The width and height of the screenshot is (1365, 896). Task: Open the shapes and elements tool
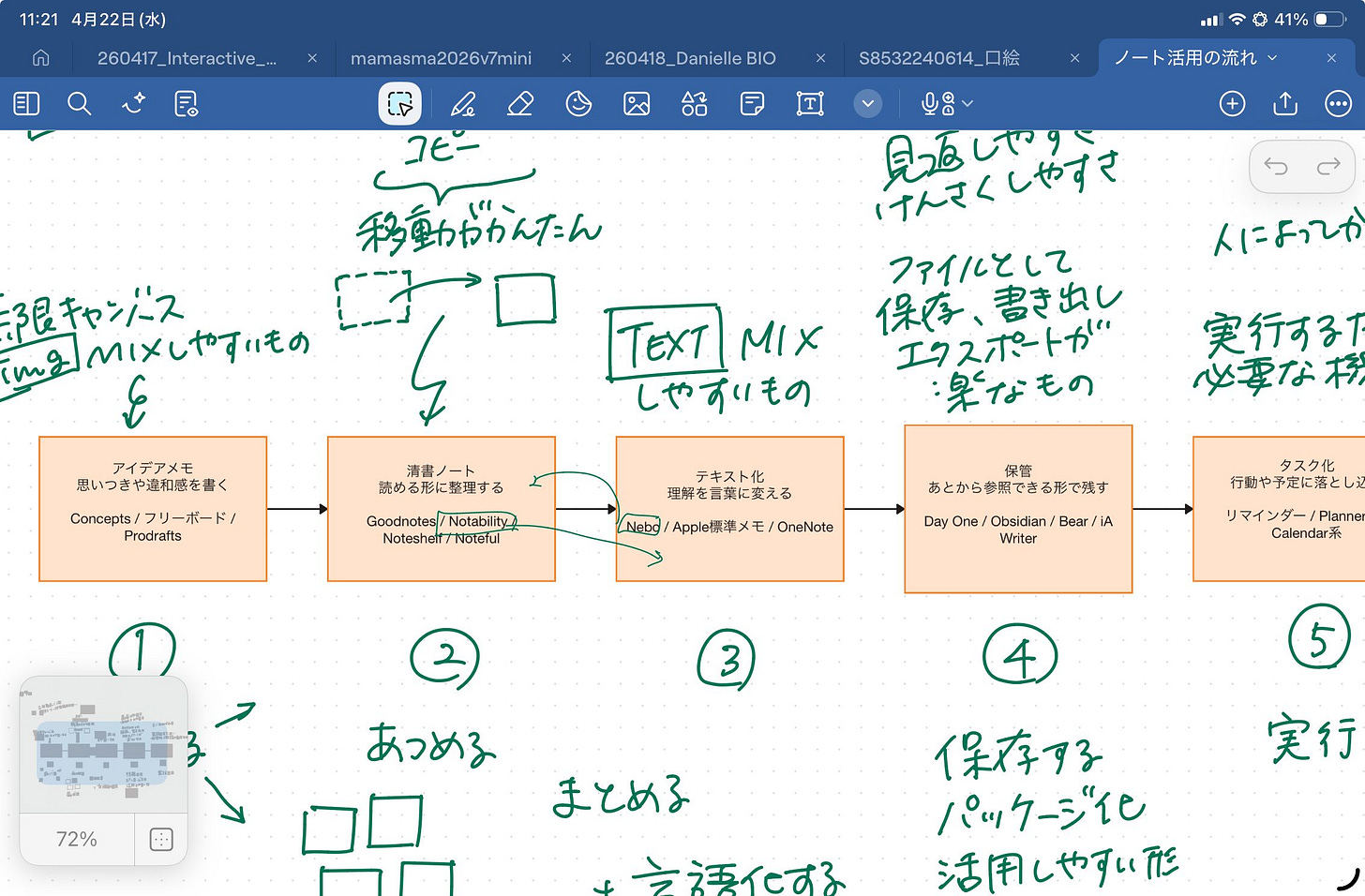tap(695, 103)
